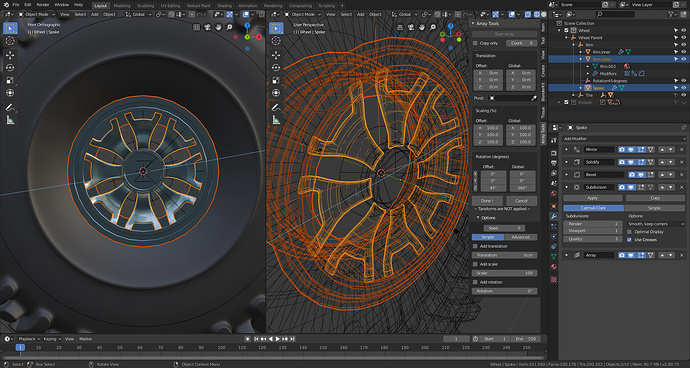Open the Material properties tab icon

554,266
